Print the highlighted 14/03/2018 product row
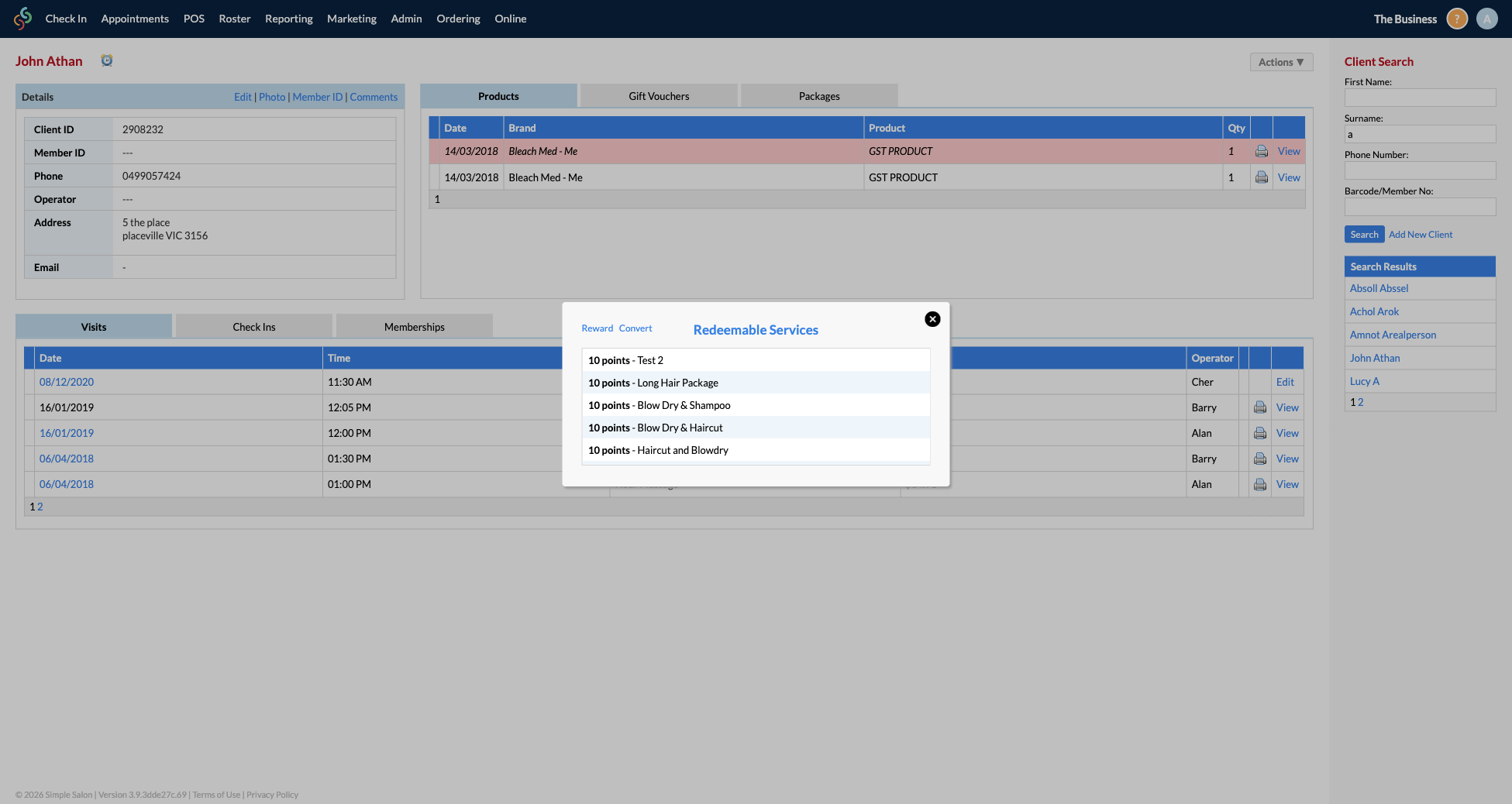 [x=1261, y=151]
